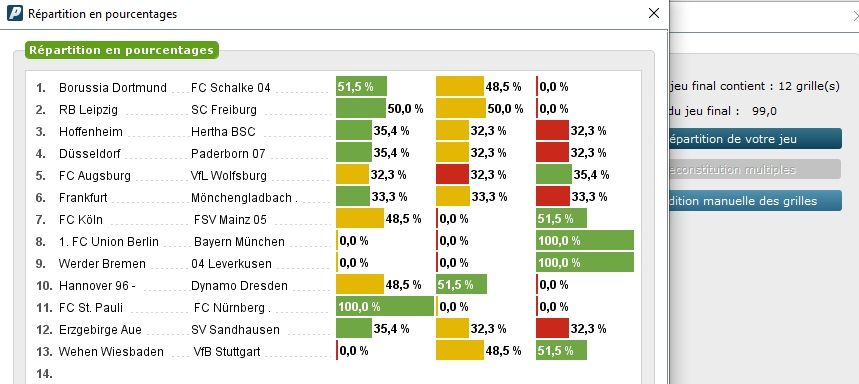Click the green 100,0 % bar for Bayern München

coord(585,240)
